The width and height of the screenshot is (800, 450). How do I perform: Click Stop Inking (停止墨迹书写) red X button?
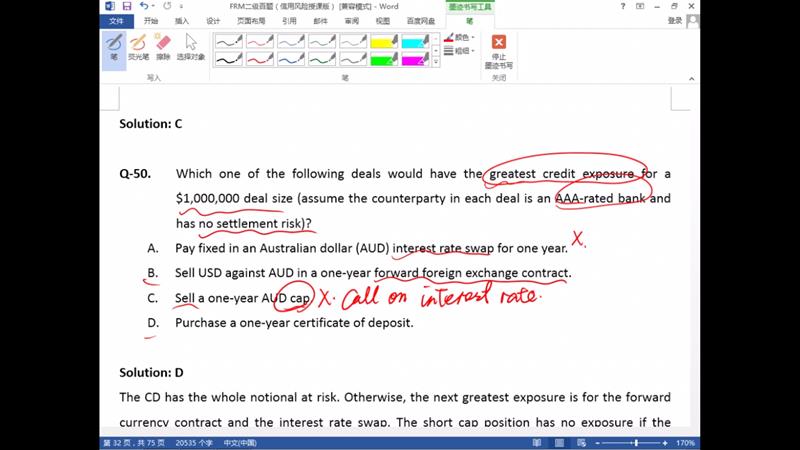click(498, 51)
